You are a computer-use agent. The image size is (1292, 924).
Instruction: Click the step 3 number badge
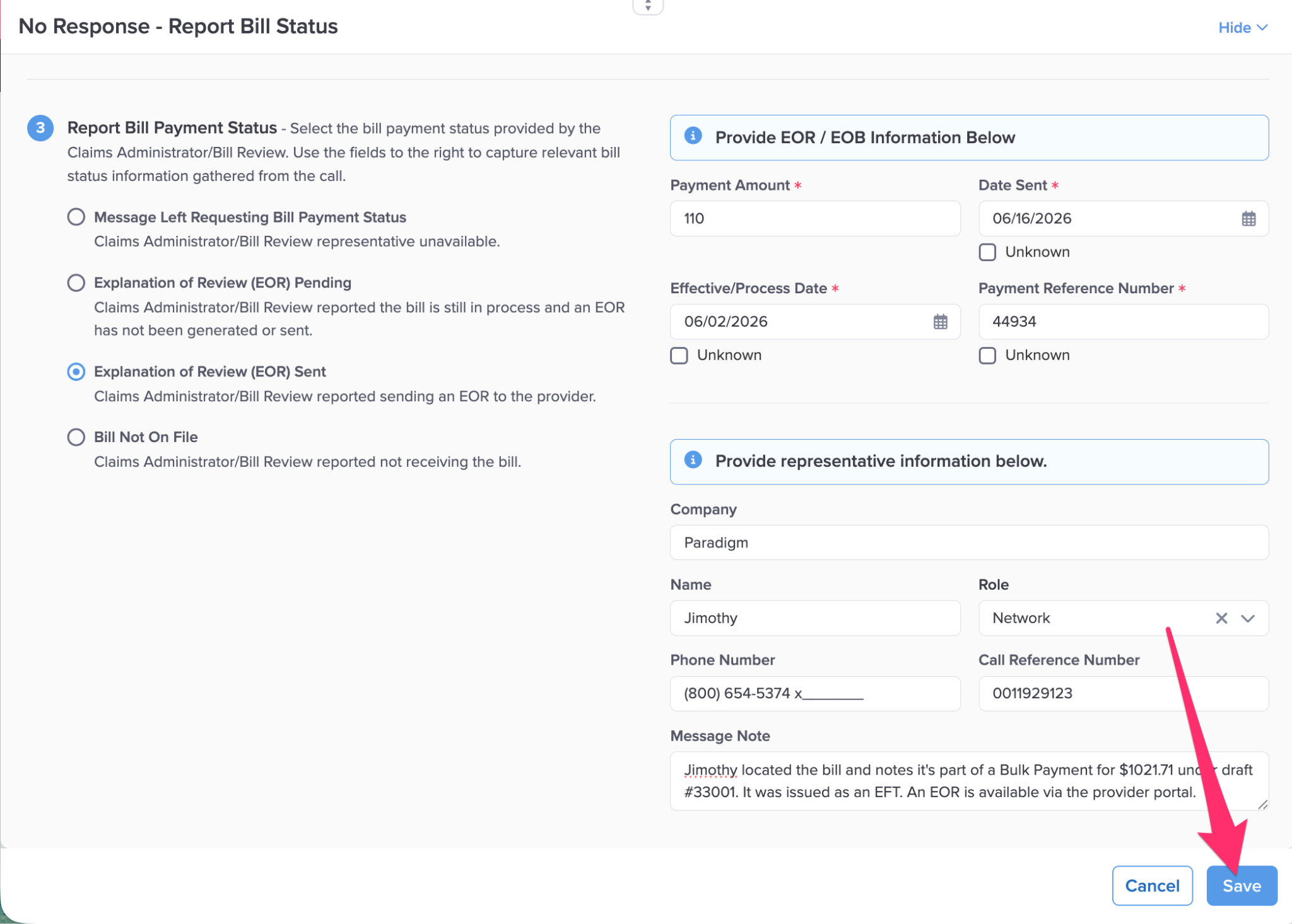pyautogui.click(x=40, y=128)
